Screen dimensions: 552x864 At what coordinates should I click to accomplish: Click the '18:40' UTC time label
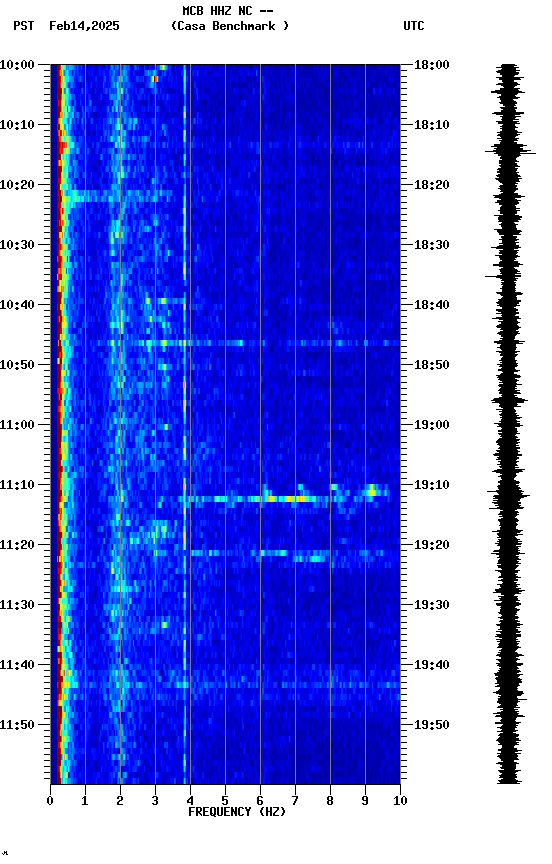(432, 305)
